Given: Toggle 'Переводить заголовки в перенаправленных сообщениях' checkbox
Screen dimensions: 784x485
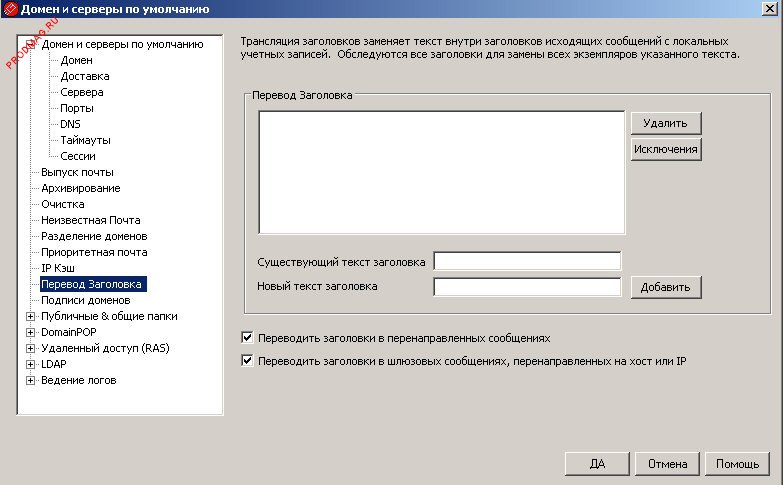Looking at the screenshot, I should pos(248,338).
